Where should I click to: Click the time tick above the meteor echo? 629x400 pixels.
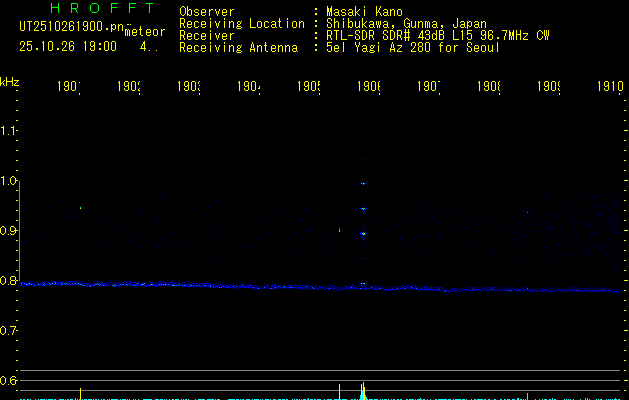(368, 87)
